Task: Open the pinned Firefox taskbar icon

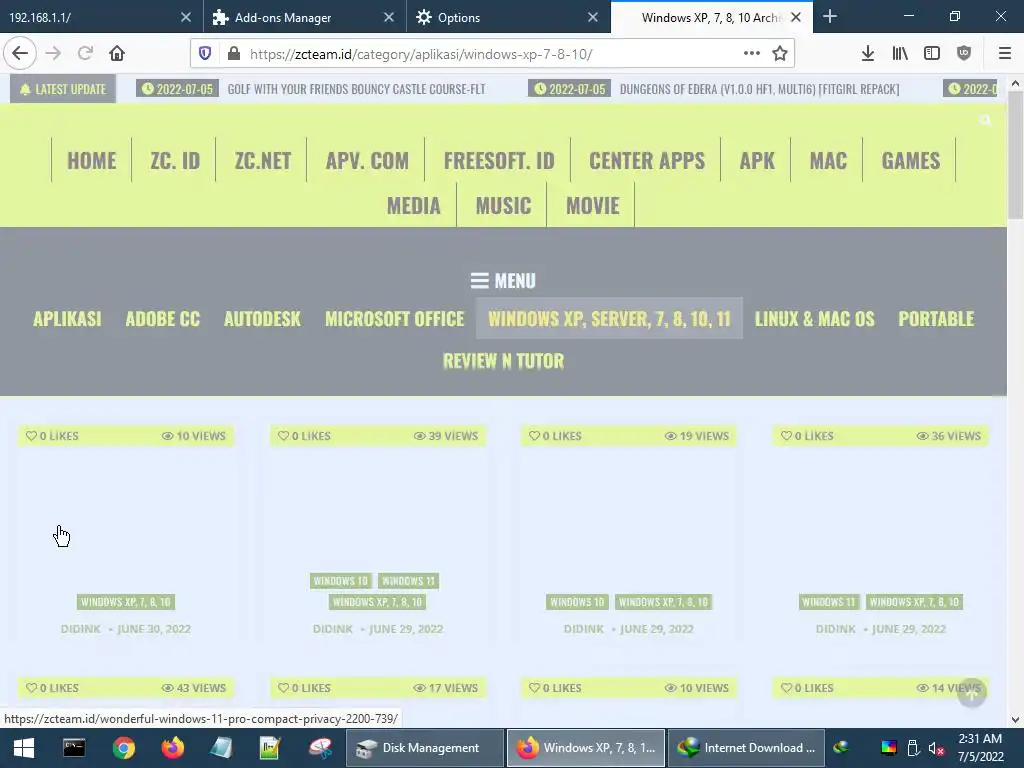Action: point(173,748)
